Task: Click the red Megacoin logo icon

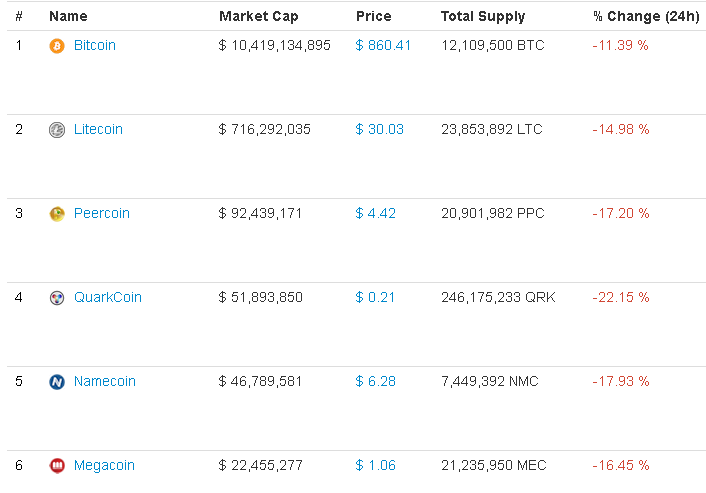Action: click(x=57, y=466)
